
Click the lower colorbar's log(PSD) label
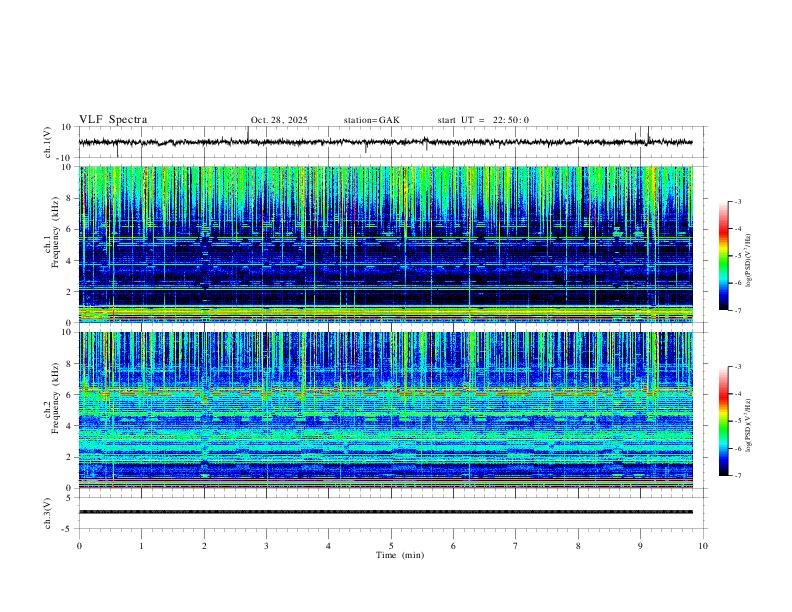749,425
